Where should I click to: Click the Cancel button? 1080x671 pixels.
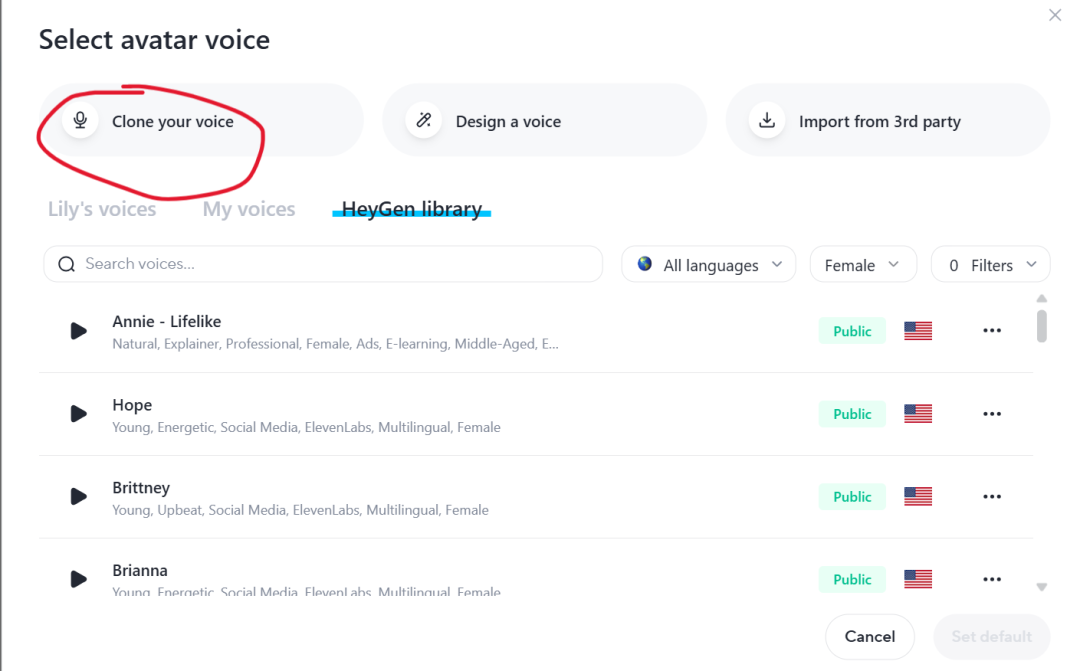[x=870, y=637]
